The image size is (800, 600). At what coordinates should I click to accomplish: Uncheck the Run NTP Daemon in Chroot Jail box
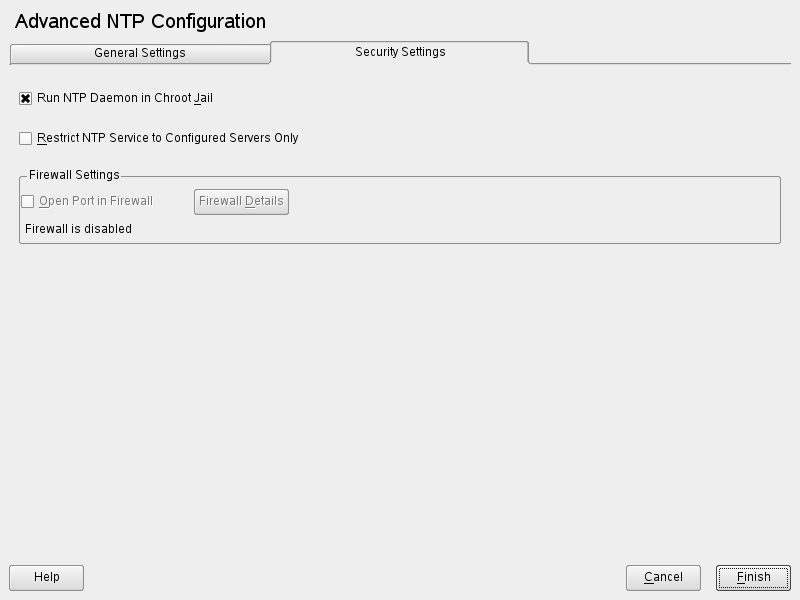pyautogui.click(x=26, y=99)
